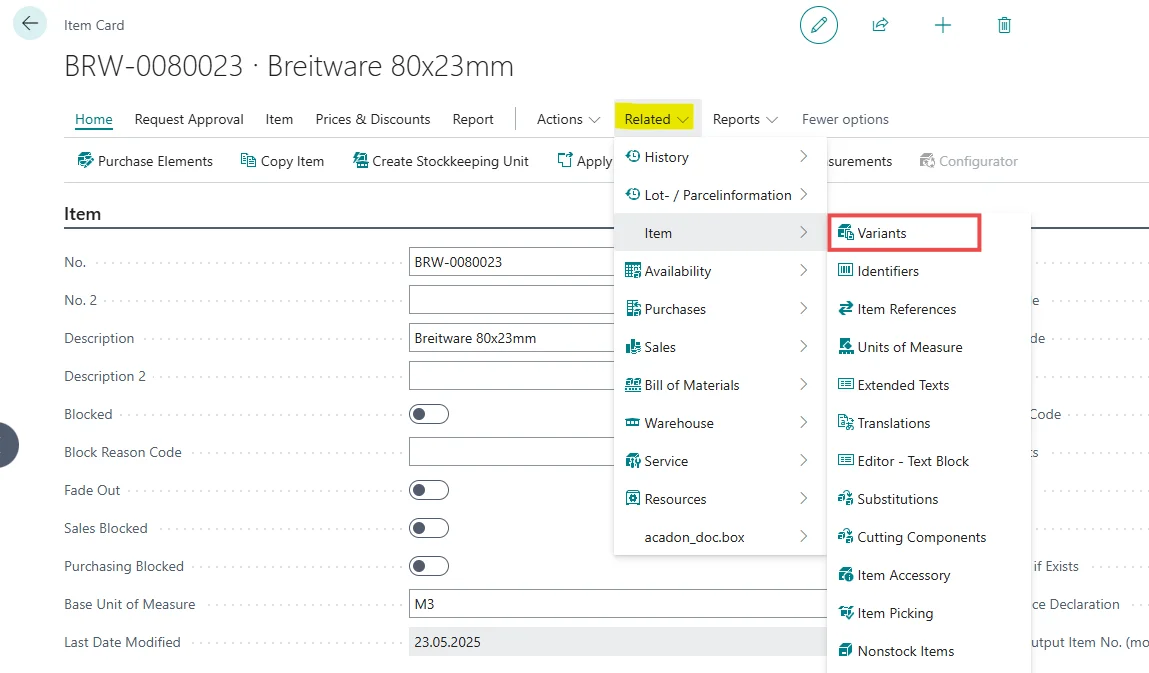The image size is (1149, 673).
Task: Click the pencil edit icon
Action: point(818,25)
